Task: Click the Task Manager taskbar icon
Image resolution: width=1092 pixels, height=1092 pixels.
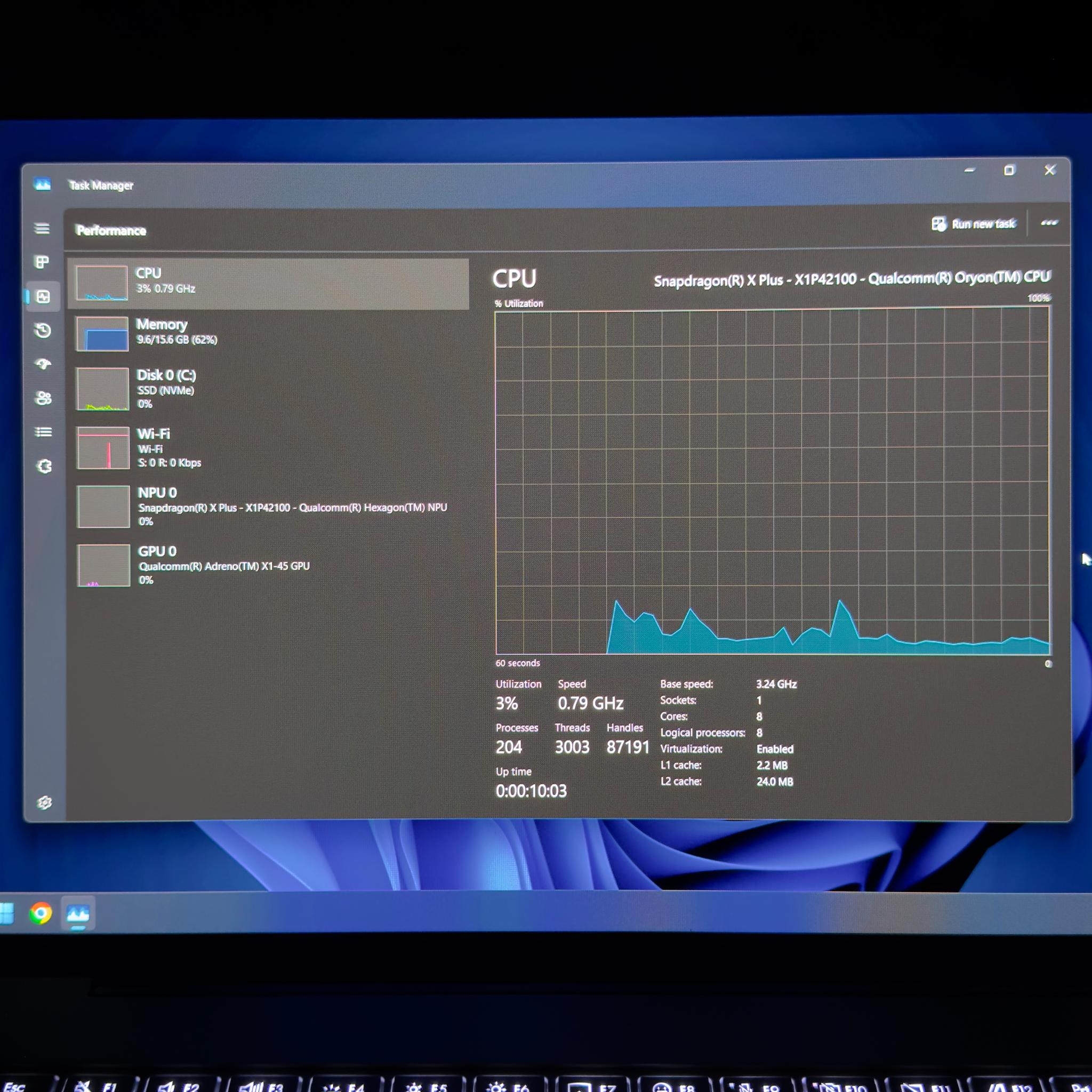Action: click(77, 913)
